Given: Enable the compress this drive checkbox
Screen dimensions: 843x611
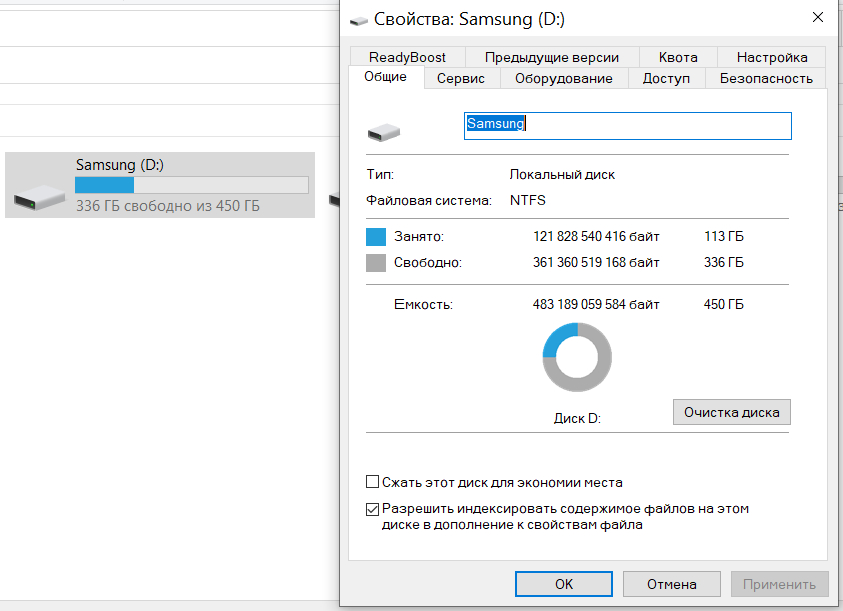Looking at the screenshot, I should tap(373, 482).
